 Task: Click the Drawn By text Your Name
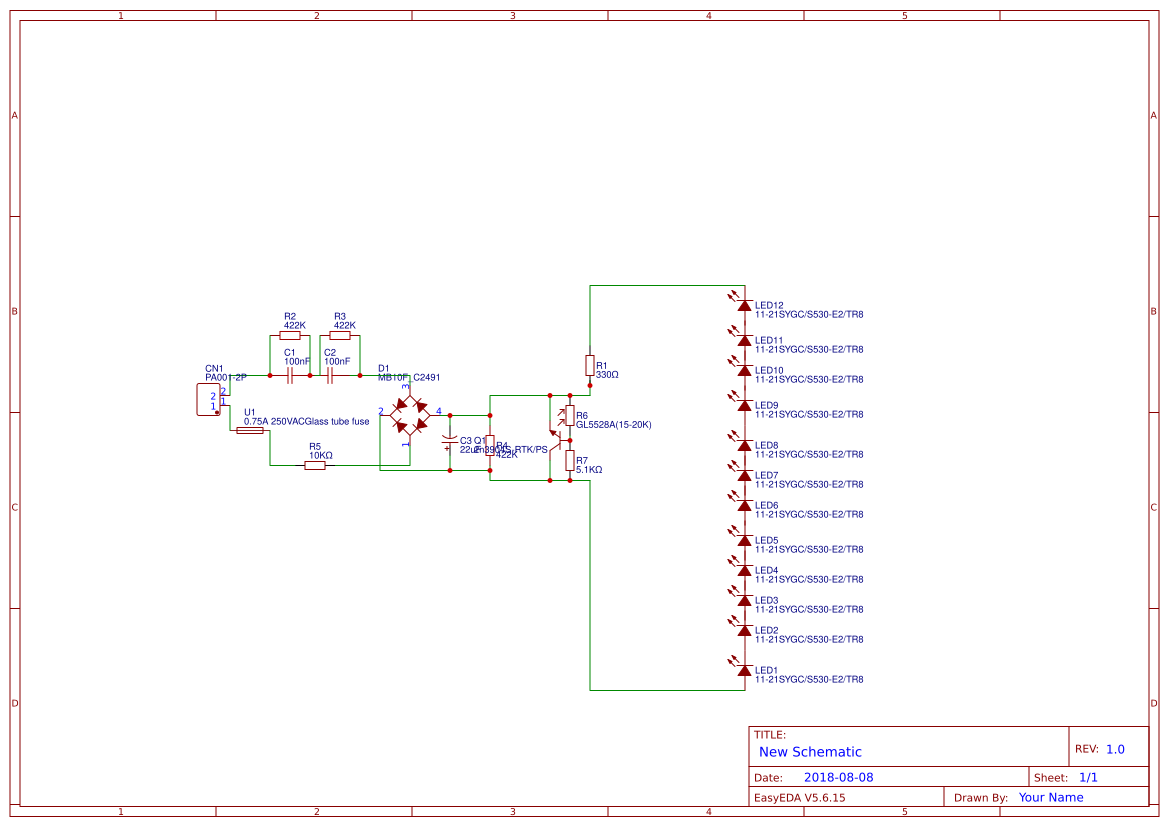tap(1051, 797)
